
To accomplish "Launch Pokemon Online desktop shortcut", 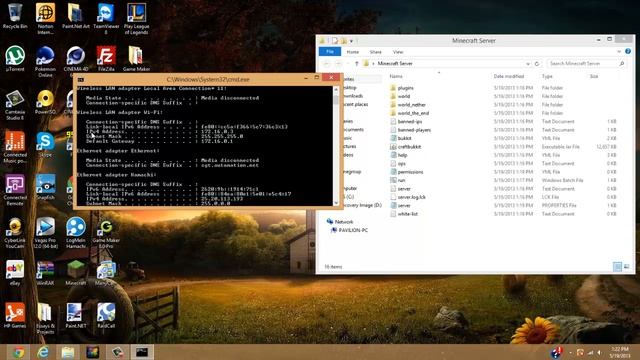I will point(45,61).
